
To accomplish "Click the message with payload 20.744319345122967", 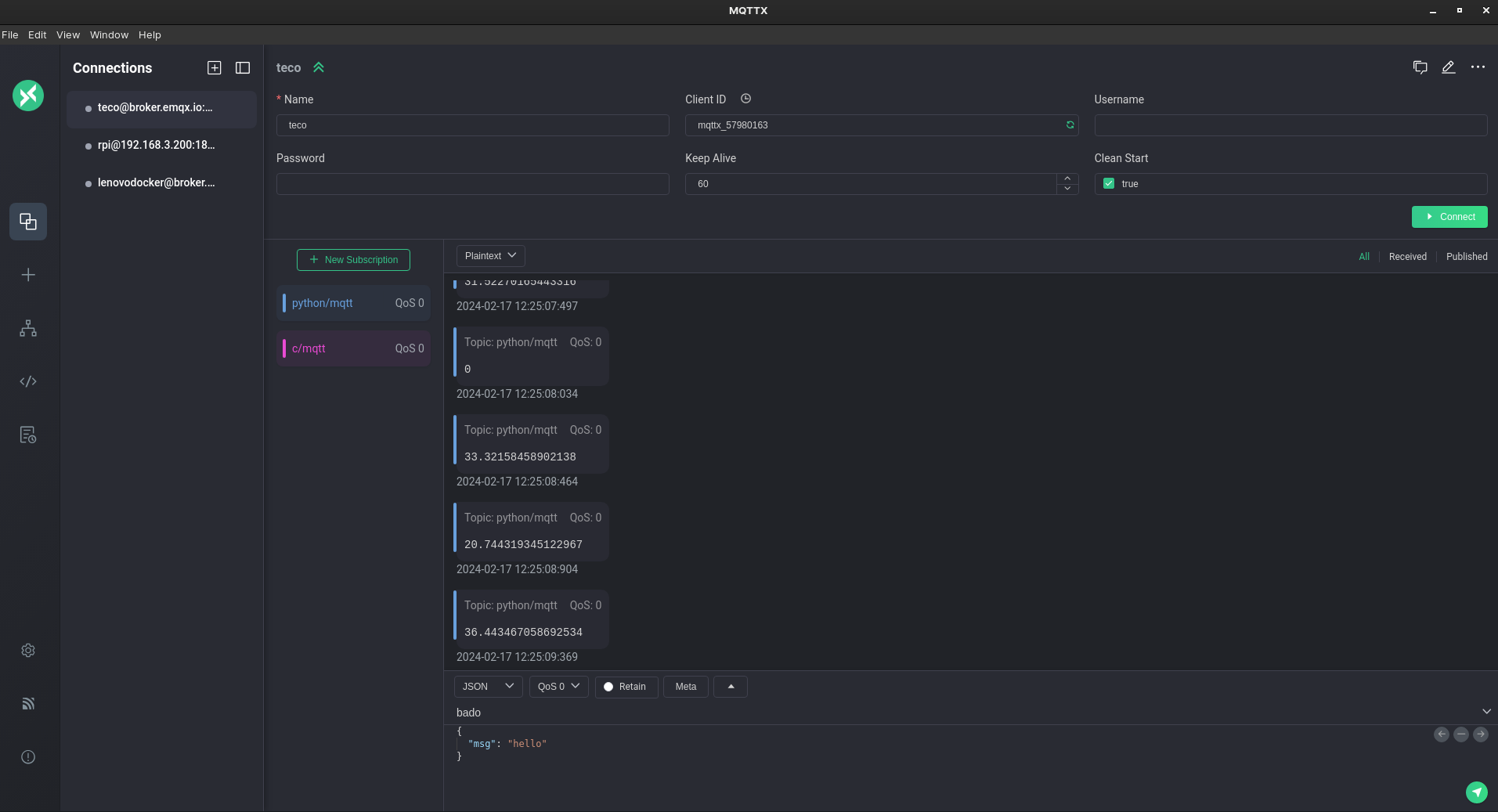I will click(531, 532).
